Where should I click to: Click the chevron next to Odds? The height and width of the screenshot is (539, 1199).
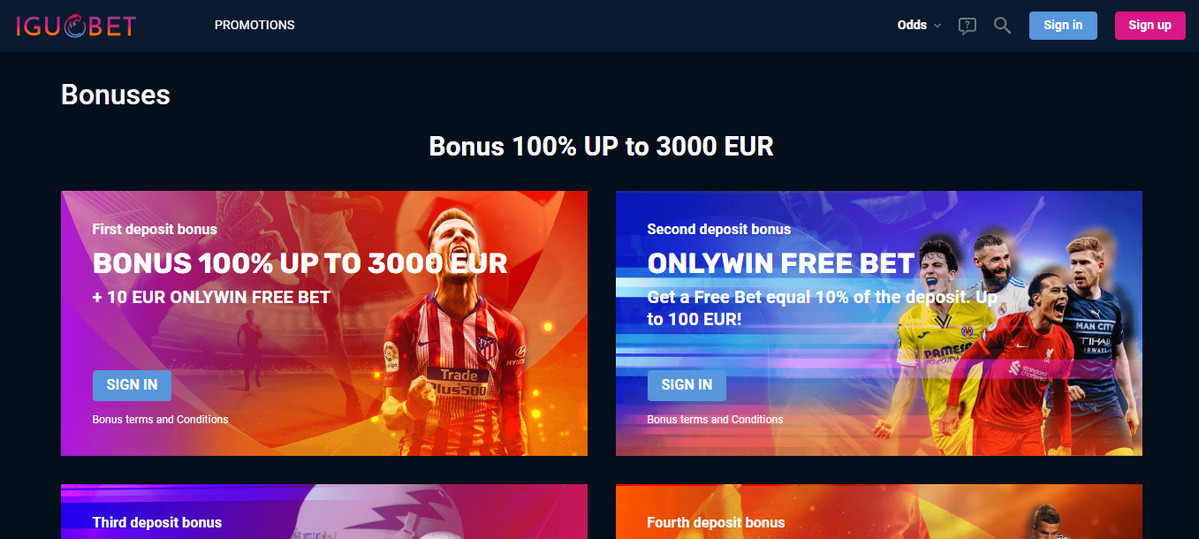coord(937,26)
